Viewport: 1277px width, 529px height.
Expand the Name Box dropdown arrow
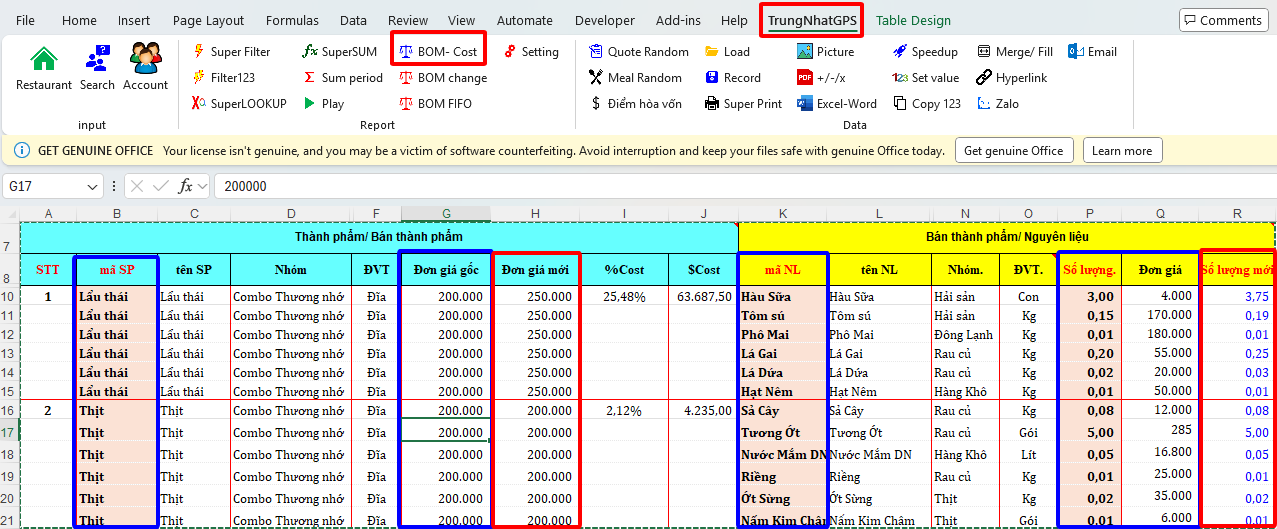(x=92, y=187)
